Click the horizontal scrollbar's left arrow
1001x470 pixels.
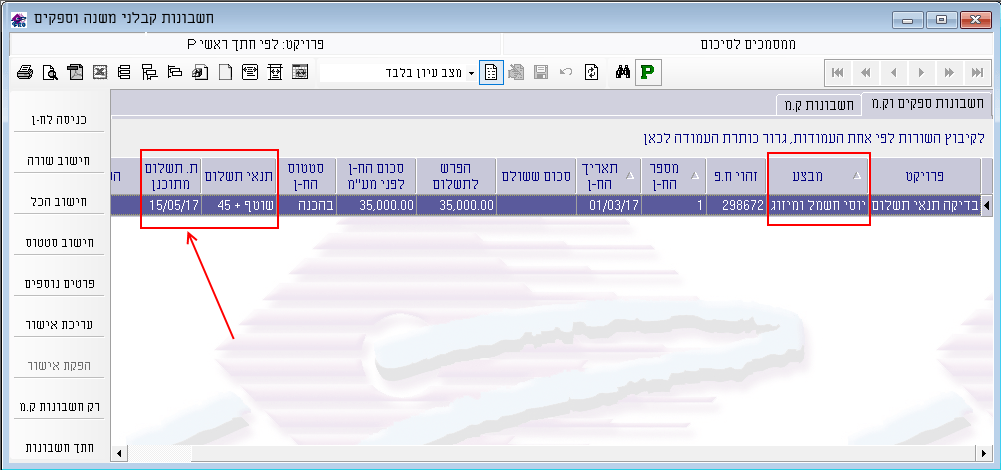119,454
